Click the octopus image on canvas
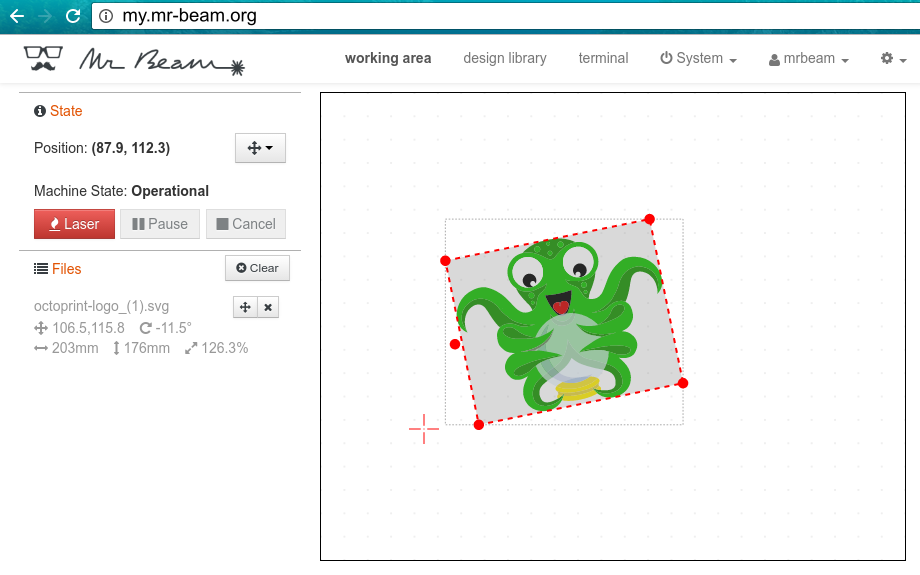Viewport: 920px width, 575px height. pyautogui.click(x=561, y=324)
